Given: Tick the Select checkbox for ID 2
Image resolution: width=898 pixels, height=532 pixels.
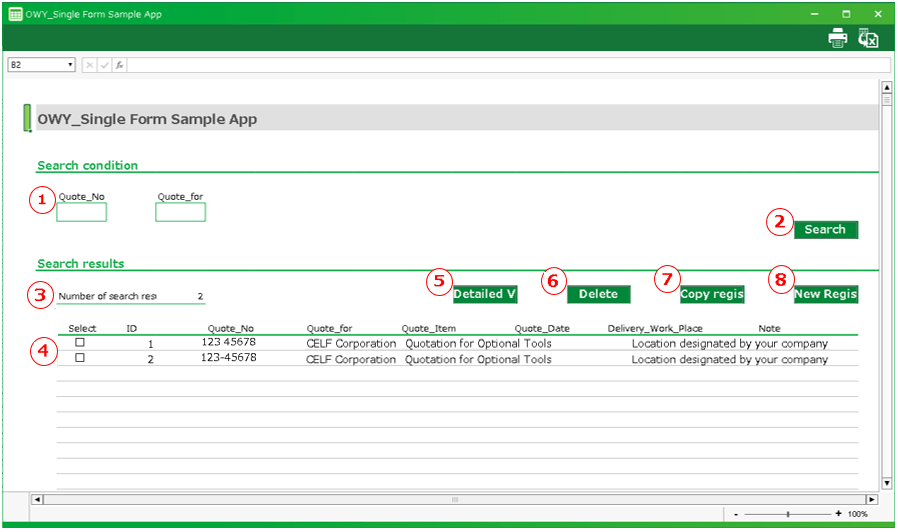Looking at the screenshot, I should (80, 358).
